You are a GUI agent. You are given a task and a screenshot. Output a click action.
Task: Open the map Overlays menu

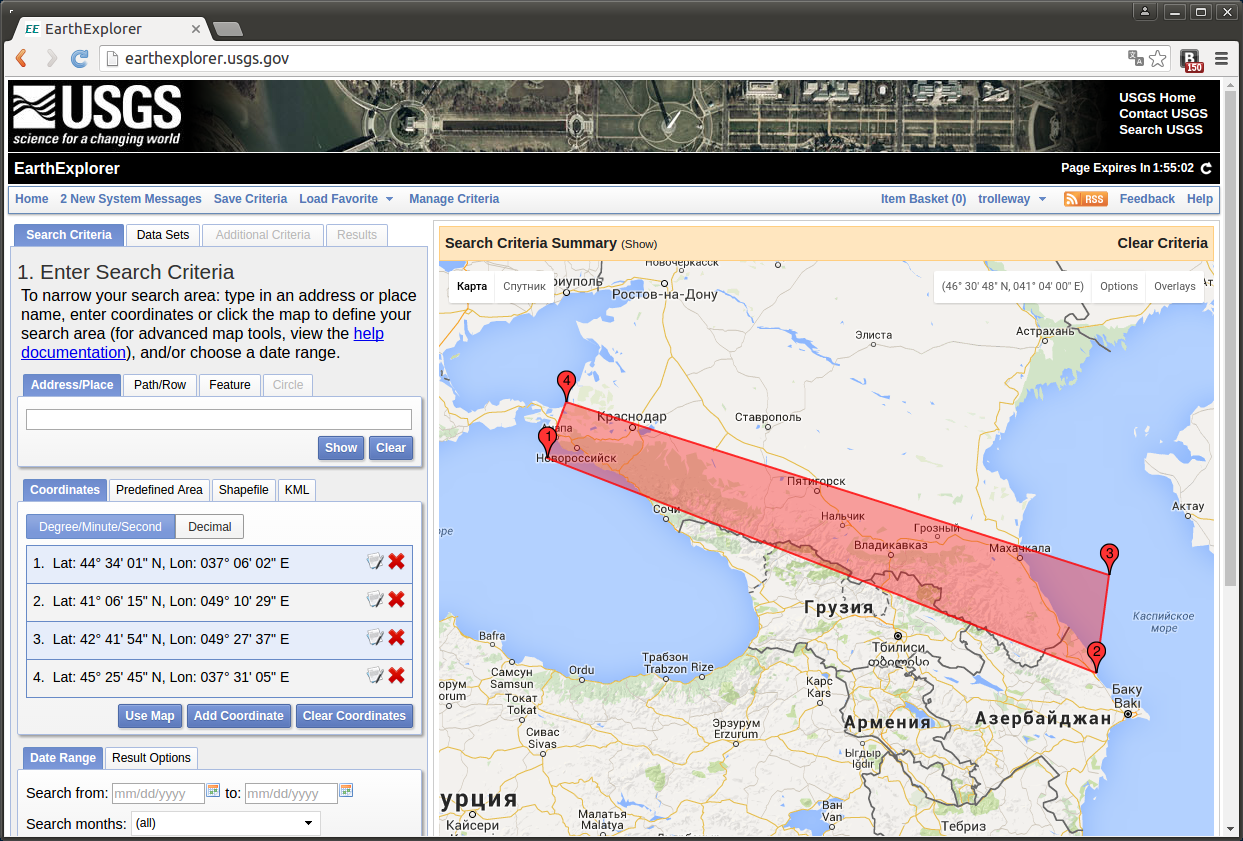click(1174, 286)
